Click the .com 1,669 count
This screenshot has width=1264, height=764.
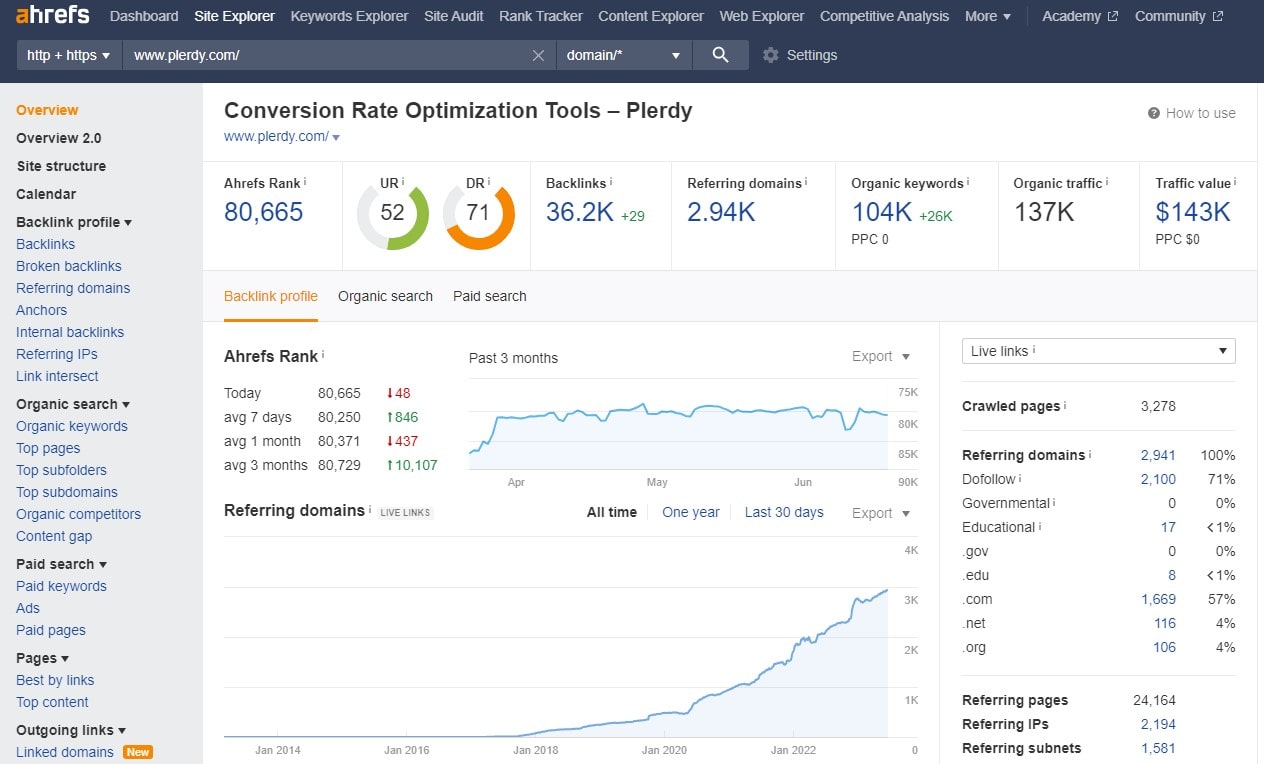coord(1158,599)
